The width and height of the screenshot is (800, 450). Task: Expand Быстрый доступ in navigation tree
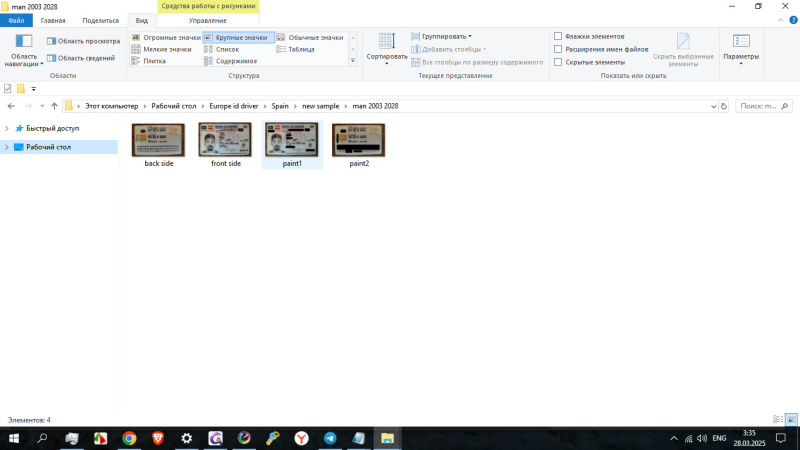(x=7, y=128)
